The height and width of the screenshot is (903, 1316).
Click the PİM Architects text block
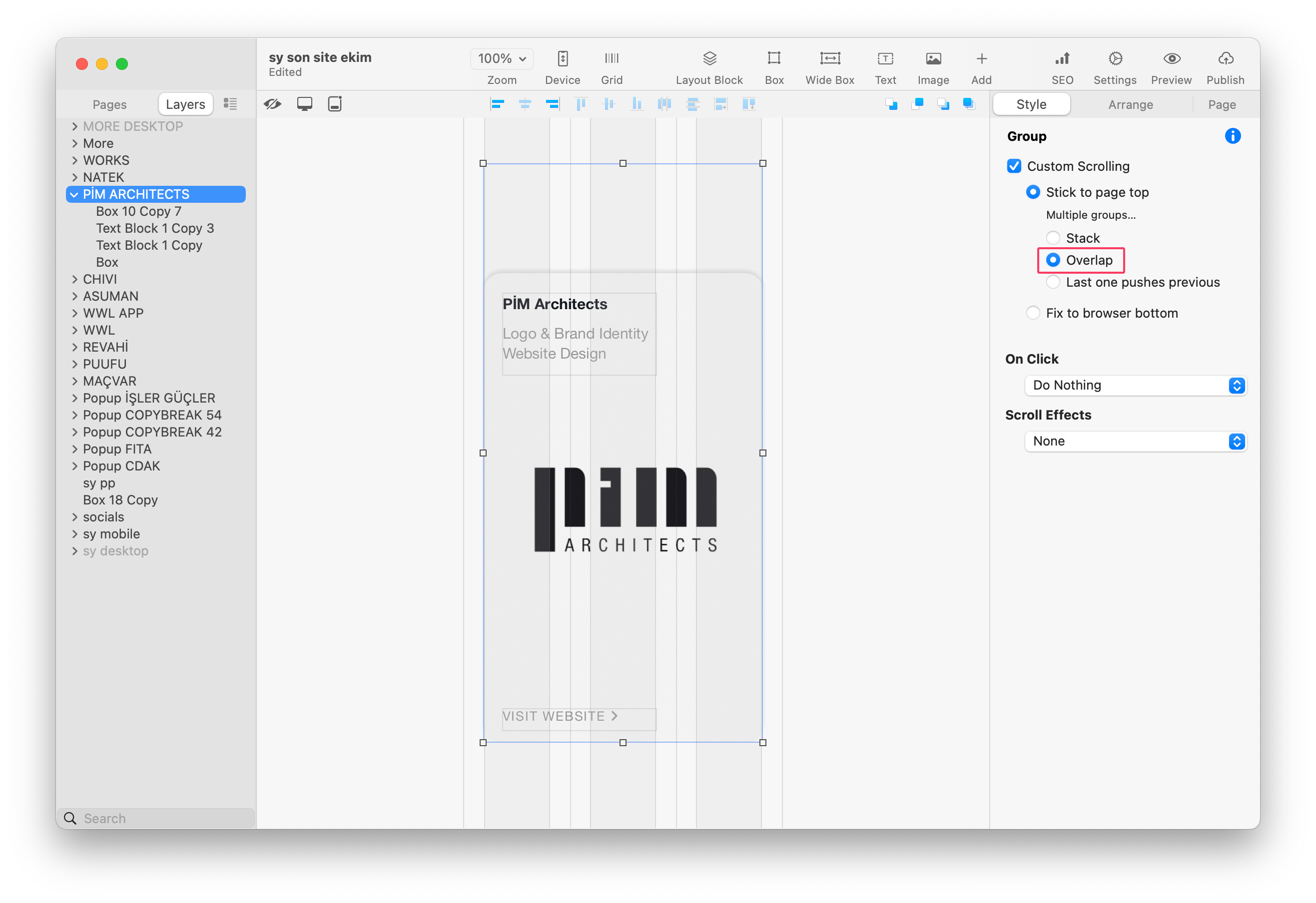coord(579,334)
